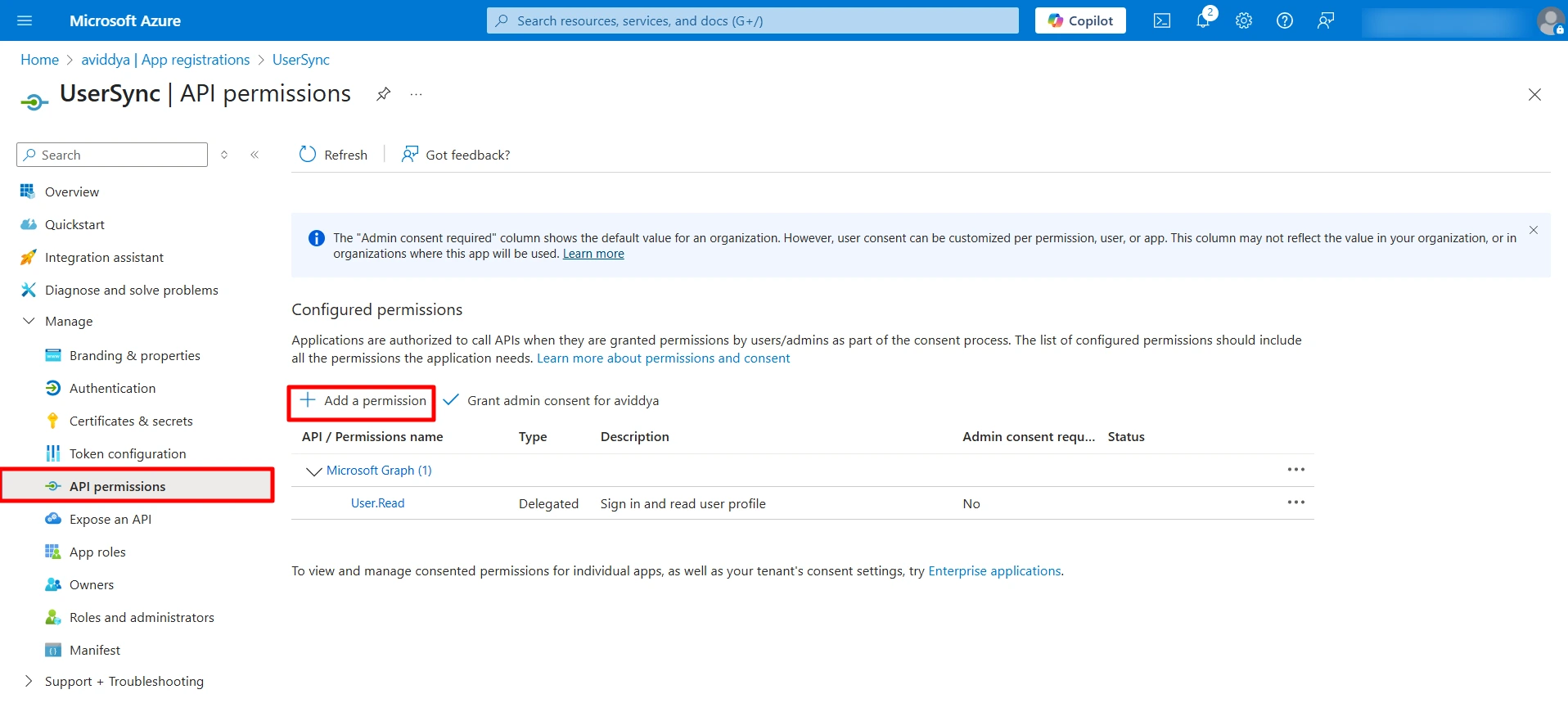Open options menu for Microsoft Graph row
The height and width of the screenshot is (712, 1568).
click(x=1296, y=470)
